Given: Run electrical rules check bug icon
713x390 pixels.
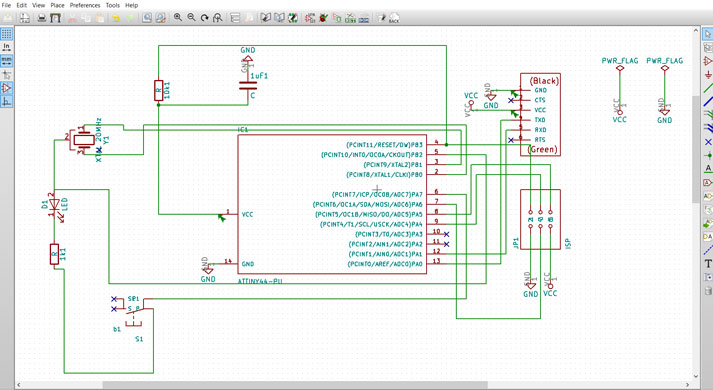Looking at the screenshot, I should pyautogui.click(x=323, y=18).
